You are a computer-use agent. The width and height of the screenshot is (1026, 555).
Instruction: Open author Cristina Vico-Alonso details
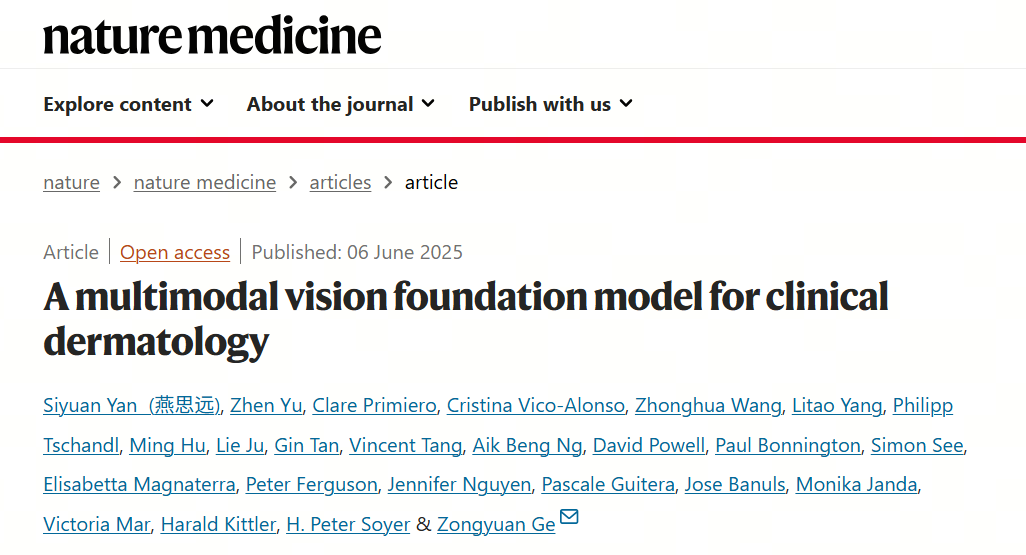[536, 405]
